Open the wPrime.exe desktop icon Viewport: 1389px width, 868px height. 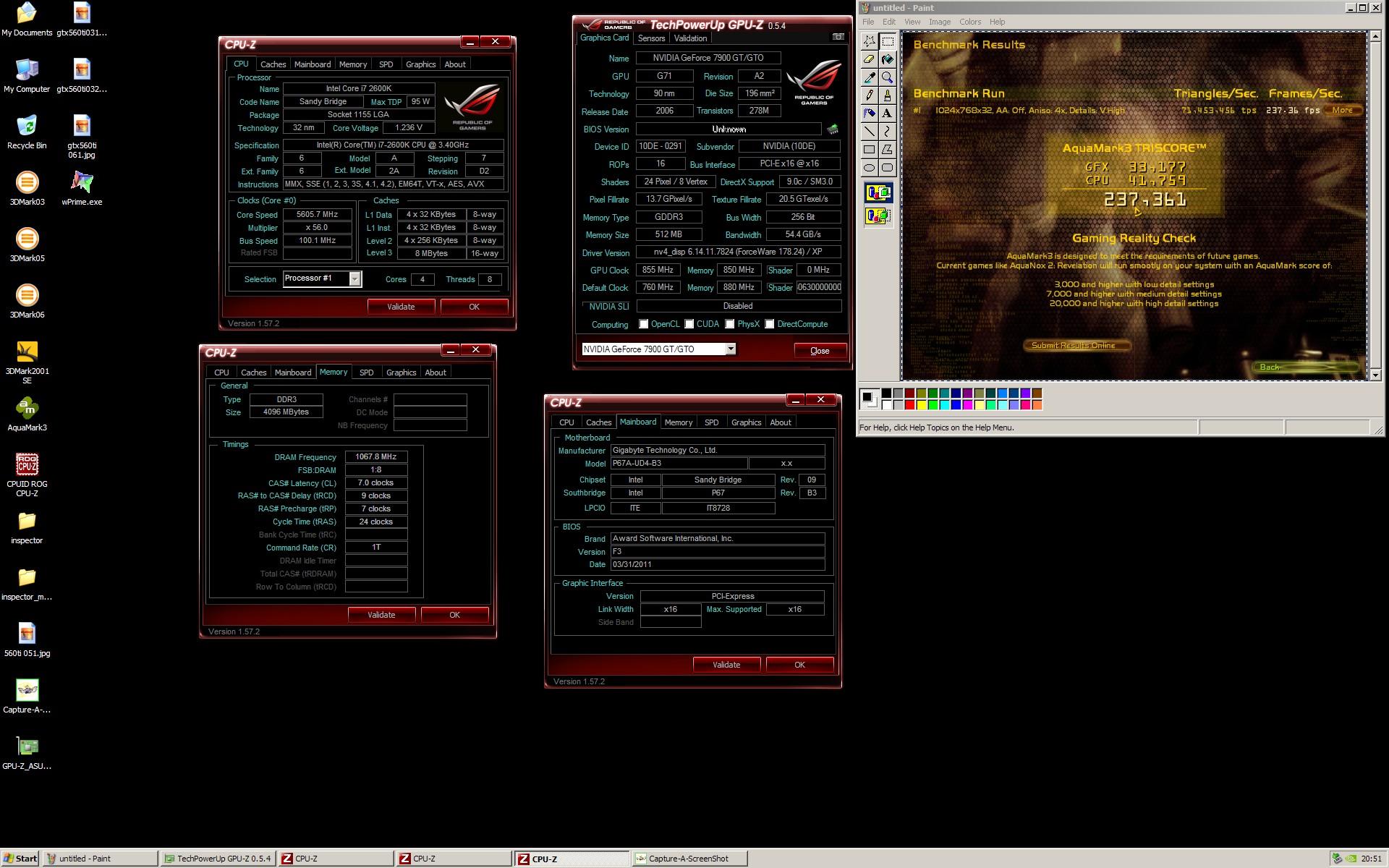[82, 190]
